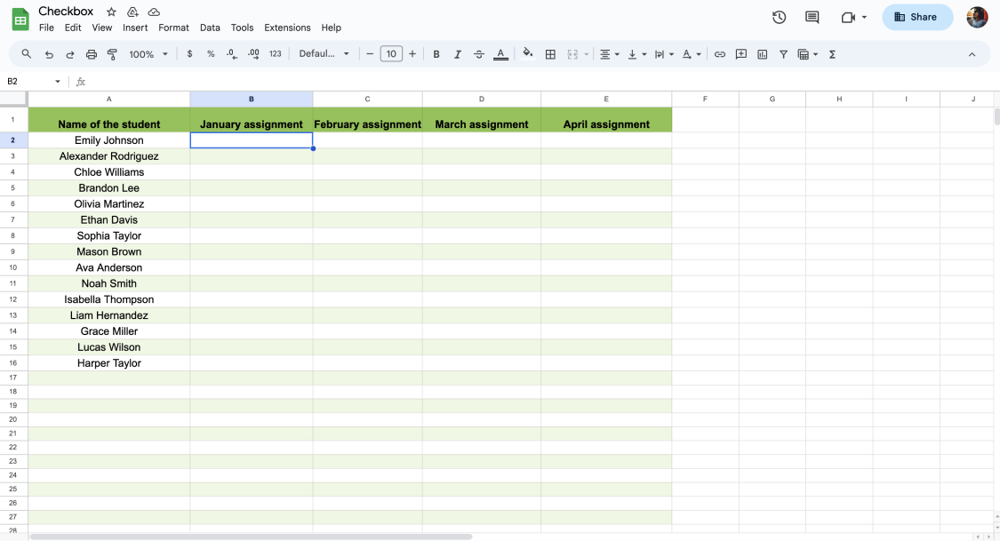
Task: Insert a chart using the toolbar icon
Action: (762, 54)
